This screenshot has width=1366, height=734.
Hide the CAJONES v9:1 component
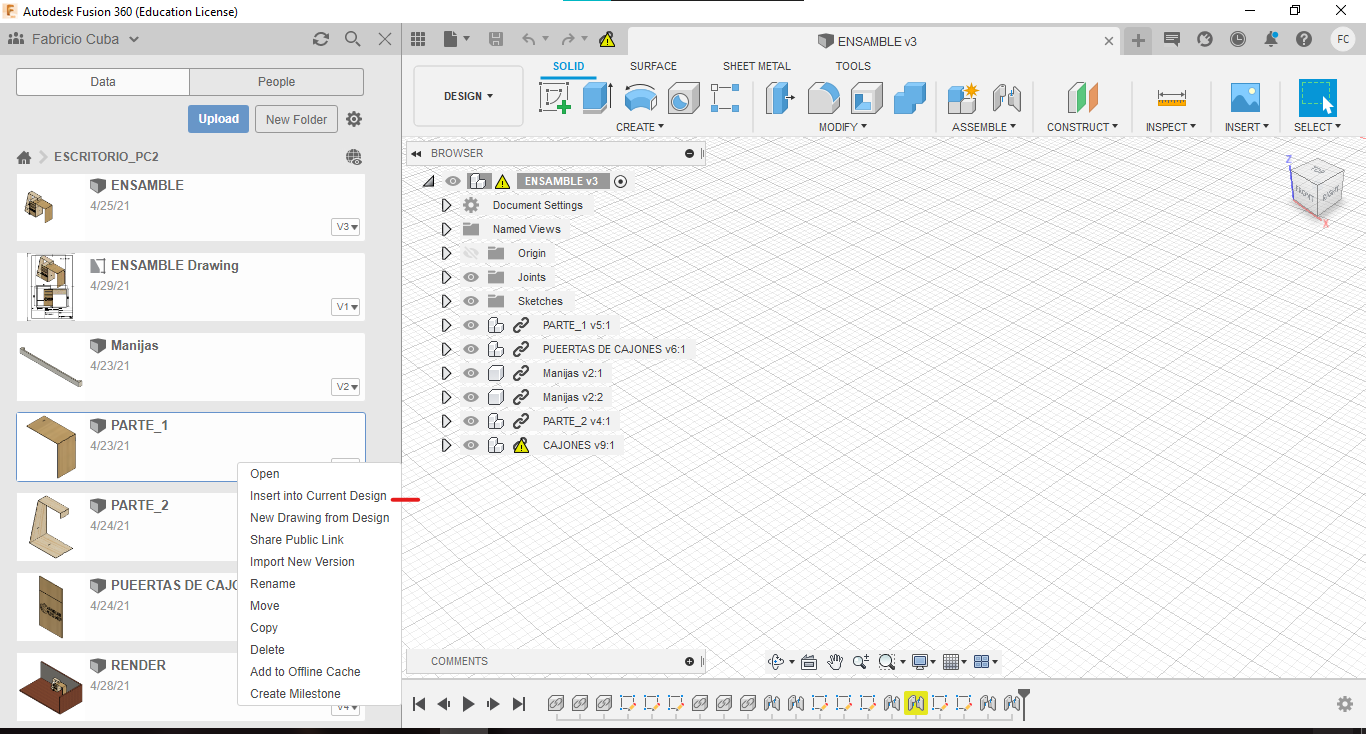click(471, 445)
